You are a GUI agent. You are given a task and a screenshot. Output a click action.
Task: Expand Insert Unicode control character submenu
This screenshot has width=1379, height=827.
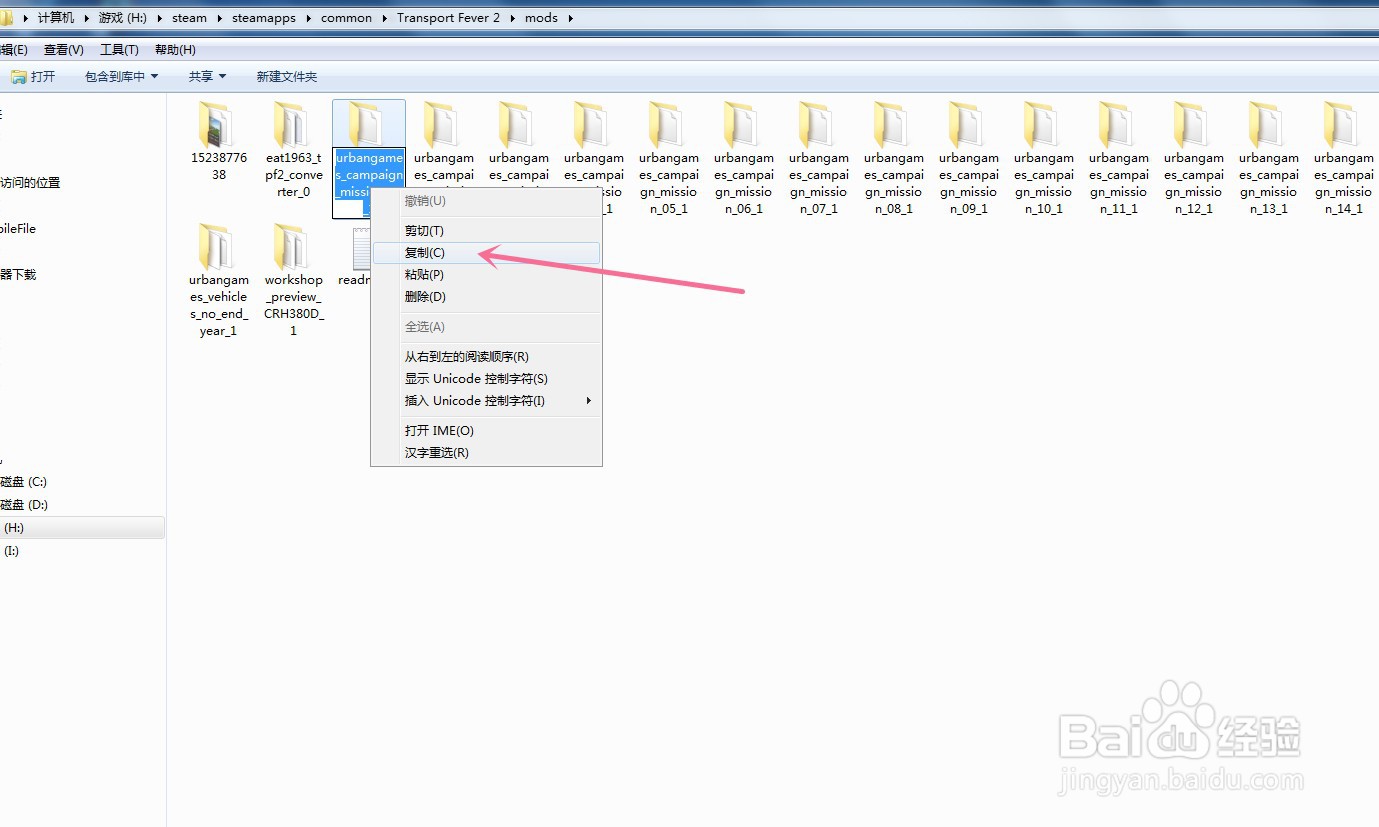point(486,401)
